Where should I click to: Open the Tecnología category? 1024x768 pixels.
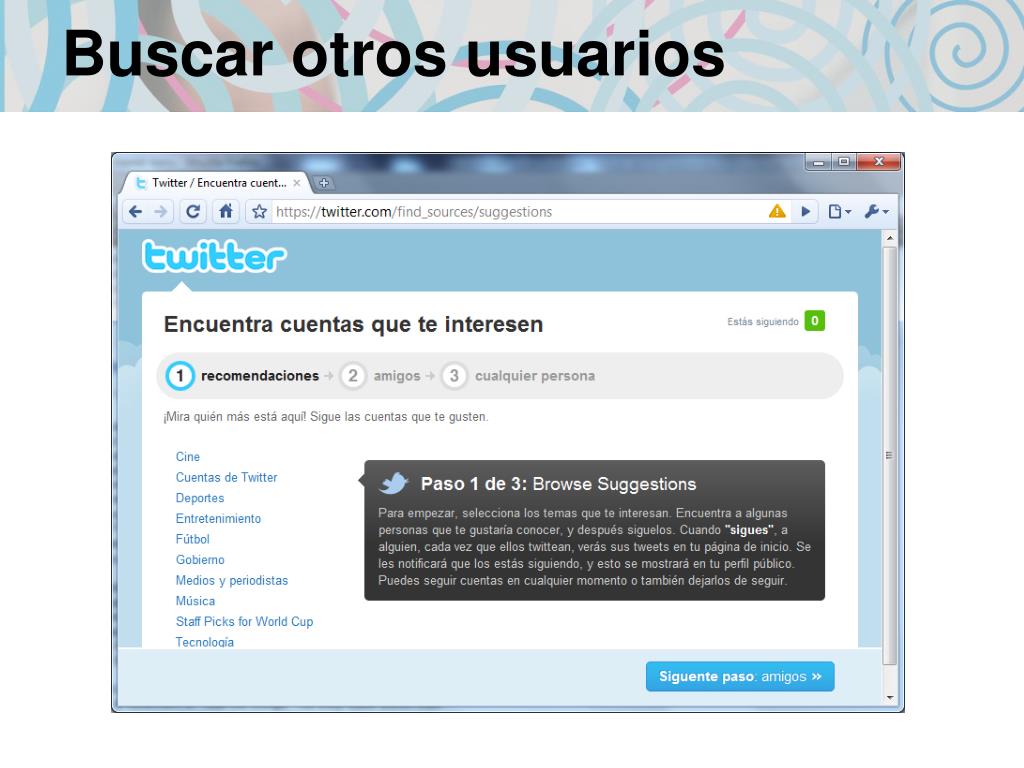point(204,641)
